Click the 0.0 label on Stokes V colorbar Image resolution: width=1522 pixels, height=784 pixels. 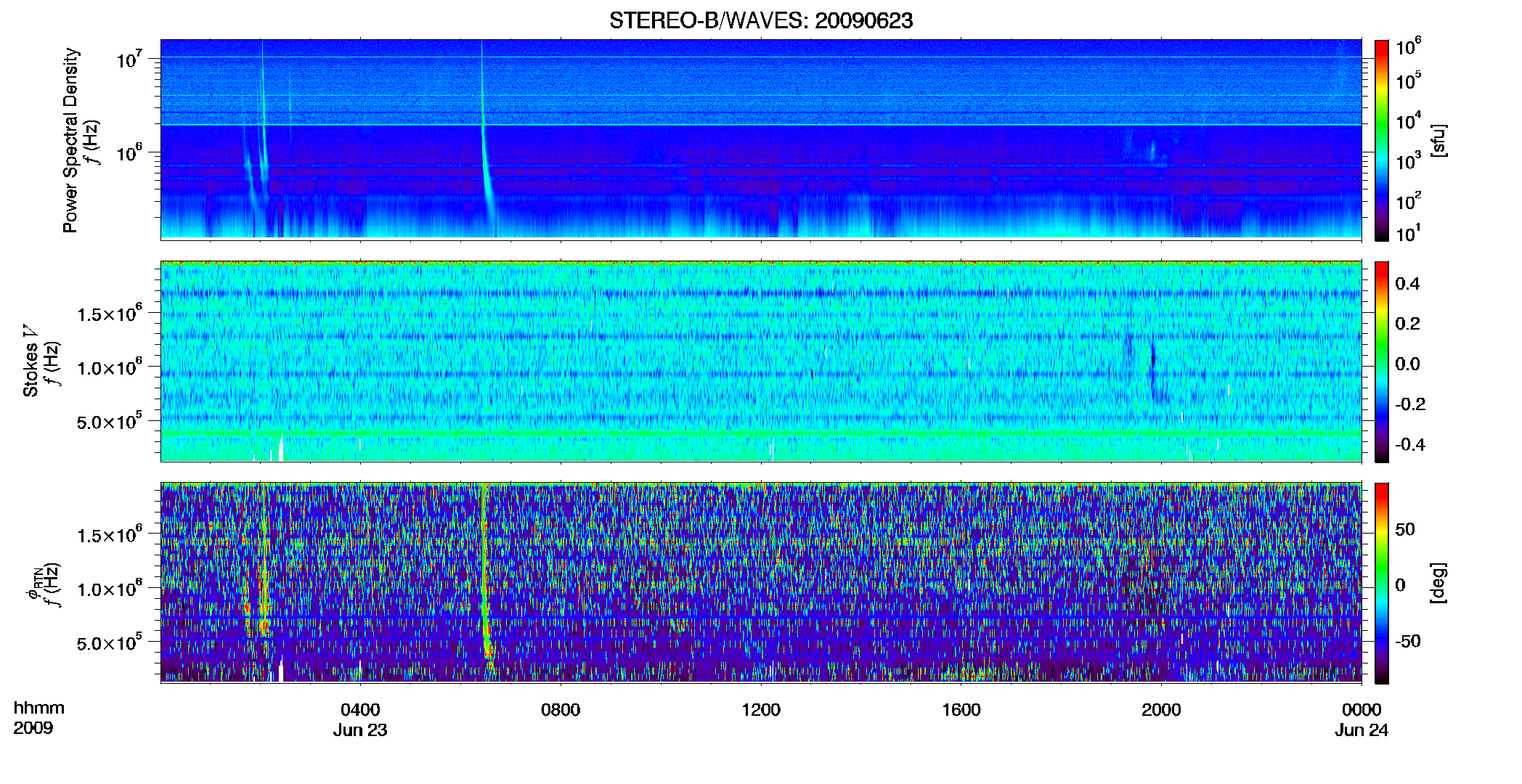click(1407, 364)
